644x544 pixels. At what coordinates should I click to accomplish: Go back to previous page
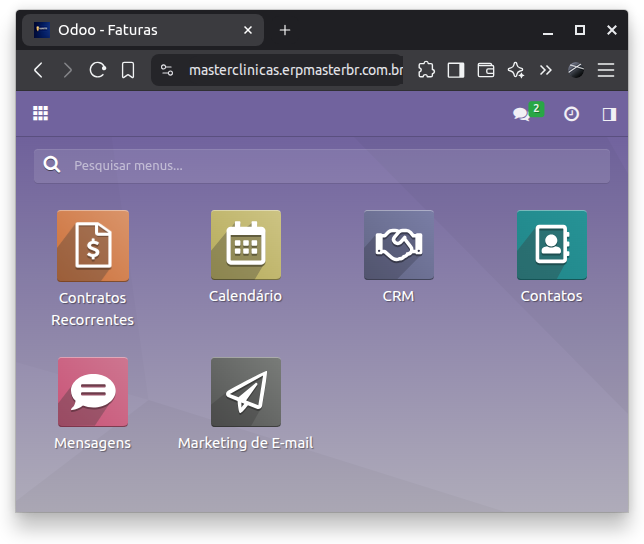coord(38,70)
